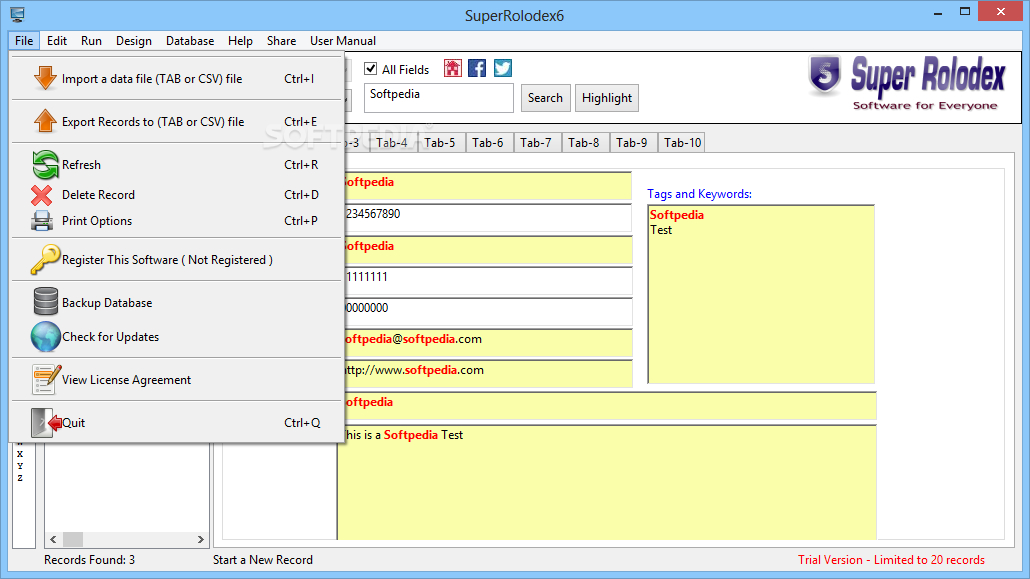Image resolution: width=1030 pixels, height=579 pixels.
Task: Click the database cylinder Backup icon
Action: click(x=45, y=302)
